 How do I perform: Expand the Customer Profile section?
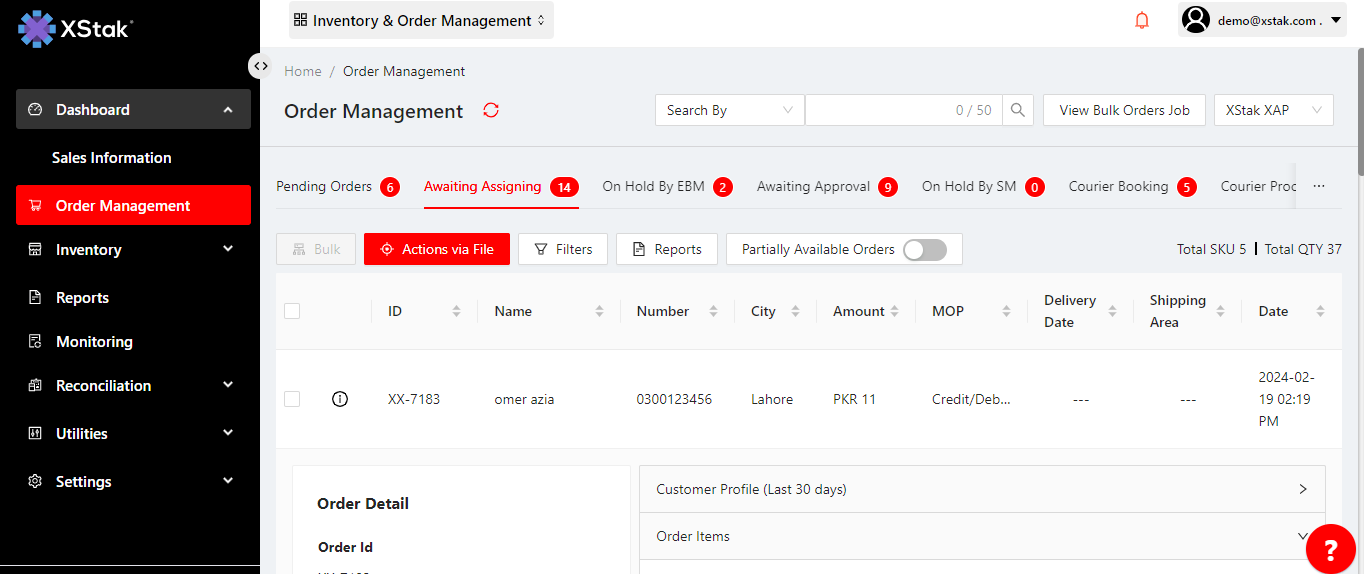pos(981,489)
